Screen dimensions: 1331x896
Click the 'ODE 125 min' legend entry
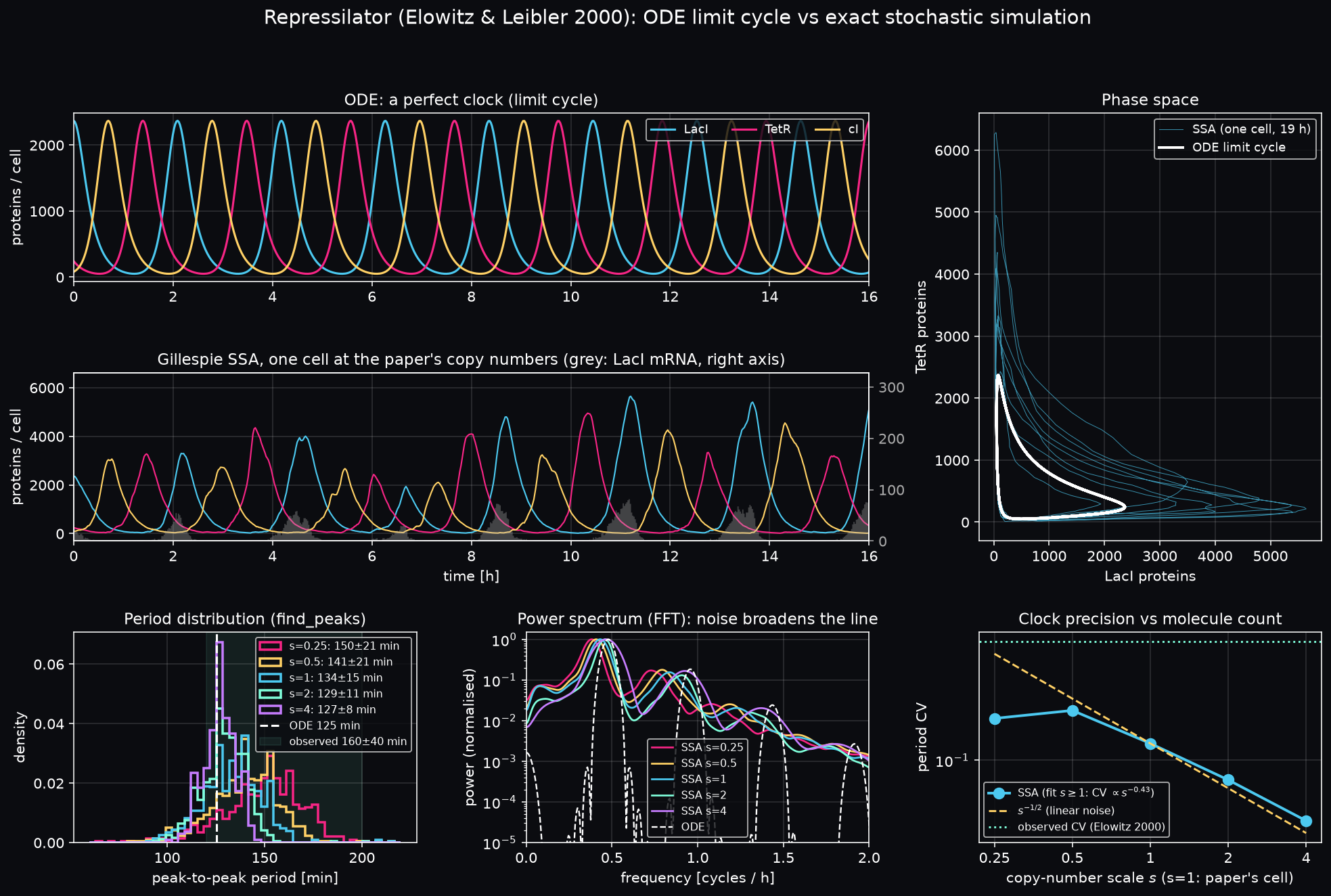click(x=311, y=725)
